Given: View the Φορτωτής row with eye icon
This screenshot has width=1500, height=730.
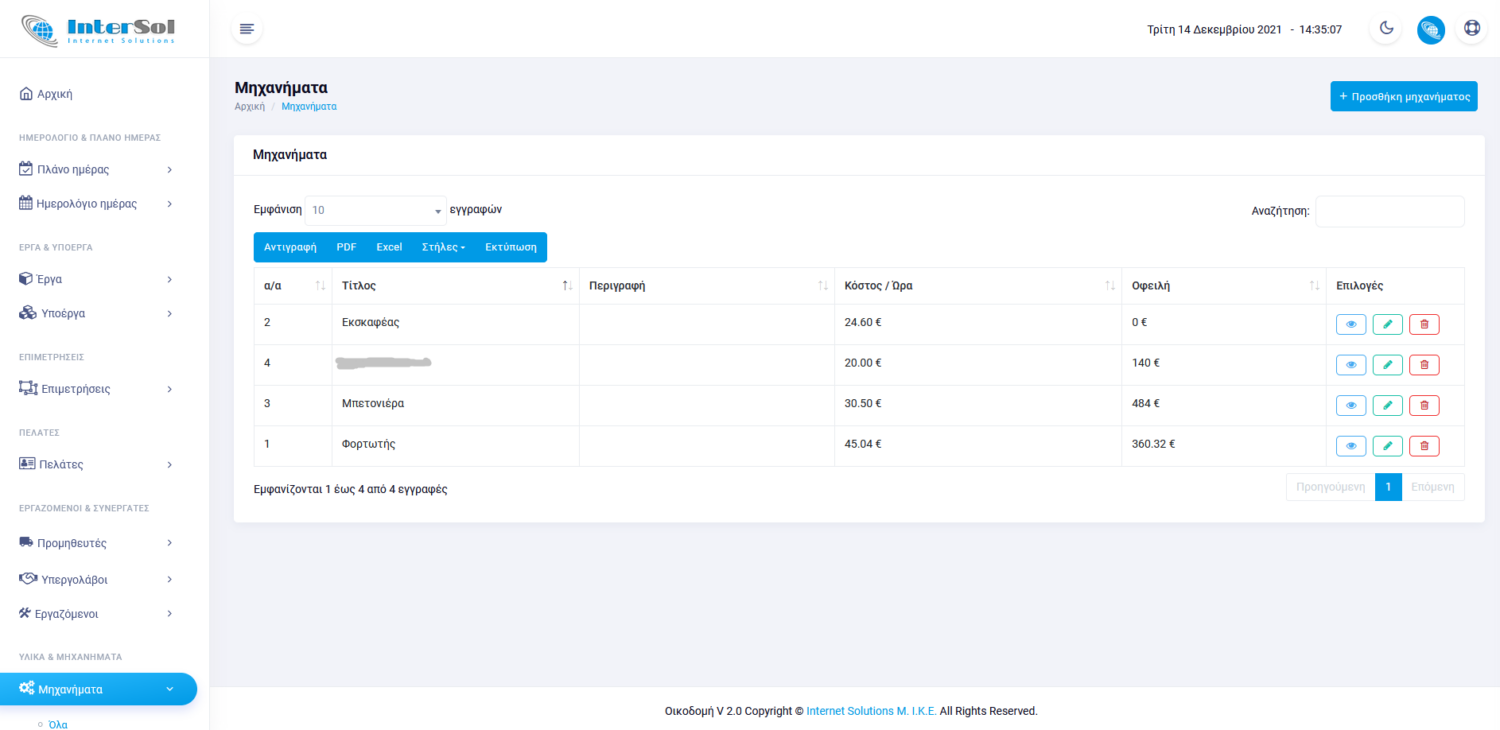Looking at the screenshot, I should pyautogui.click(x=1350, y=446).
